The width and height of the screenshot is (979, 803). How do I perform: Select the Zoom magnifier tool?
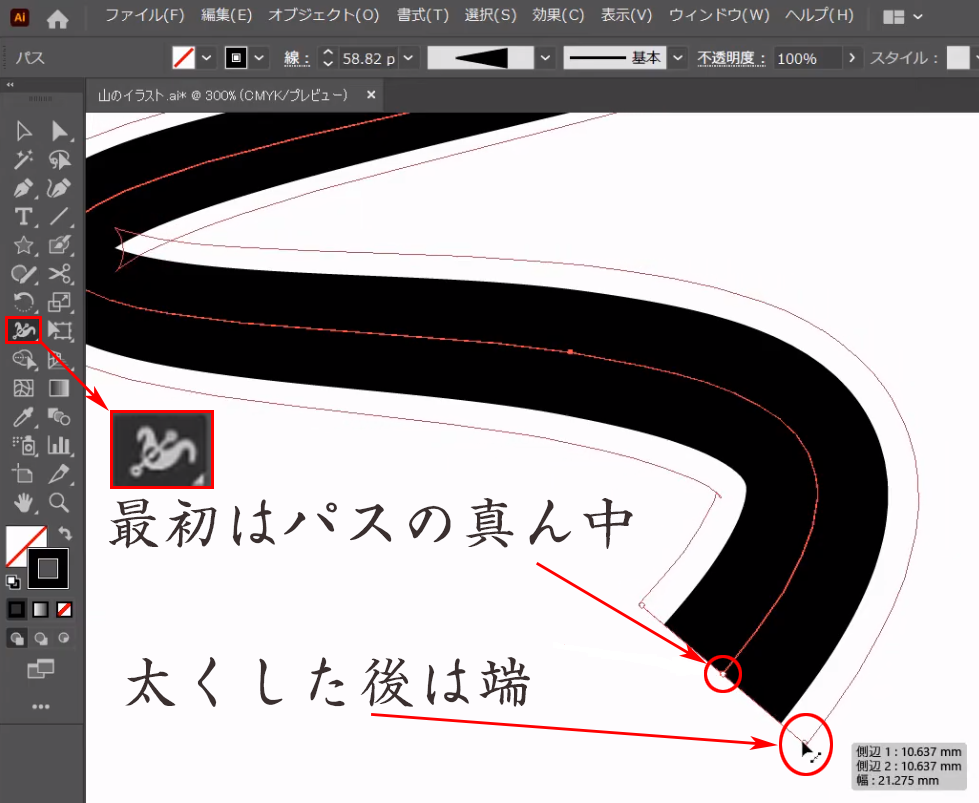pyautogui.click(x=60, y=502)
